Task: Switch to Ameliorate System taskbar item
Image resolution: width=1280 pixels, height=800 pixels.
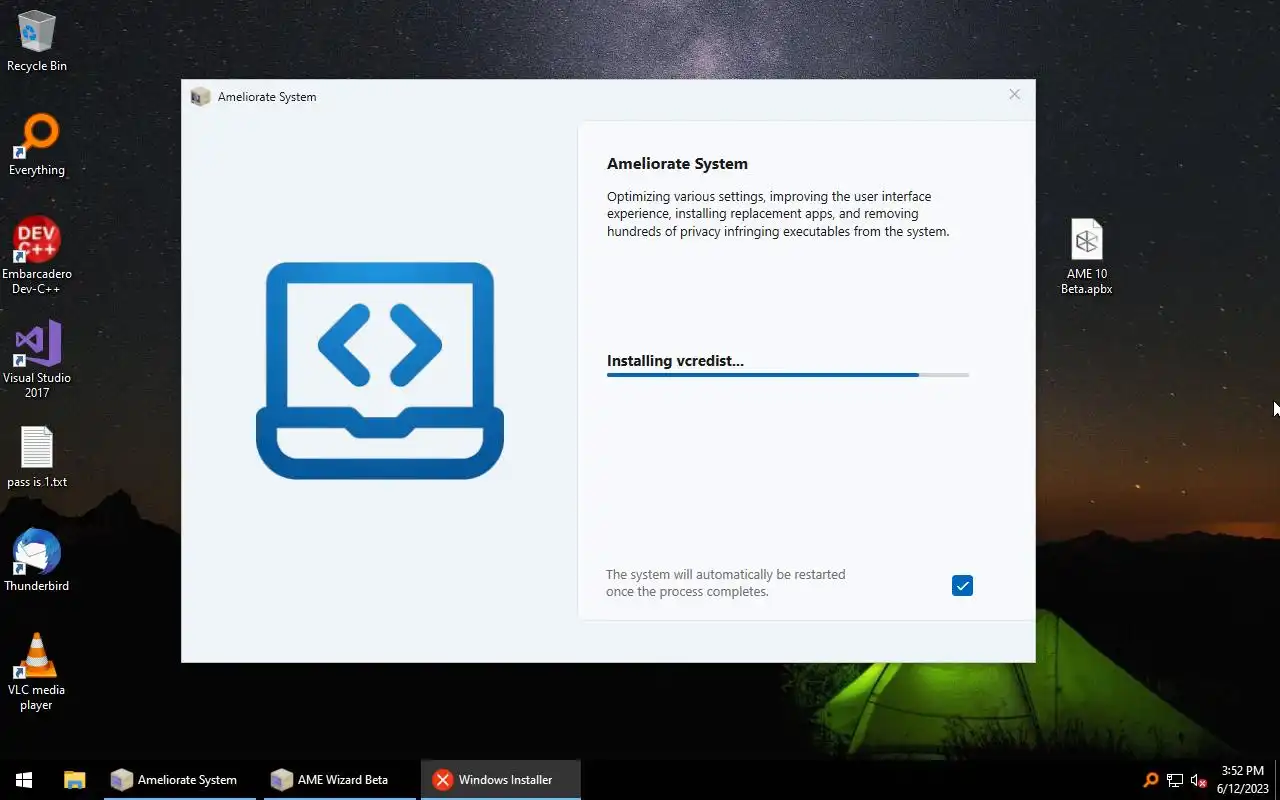Action: pos(180,780)
